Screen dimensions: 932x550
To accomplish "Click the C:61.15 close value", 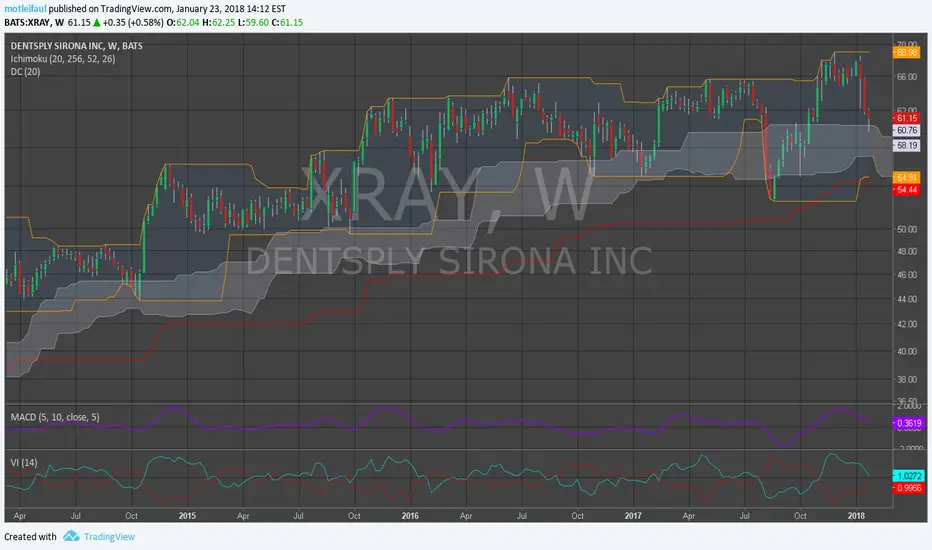I will (288, 23).
